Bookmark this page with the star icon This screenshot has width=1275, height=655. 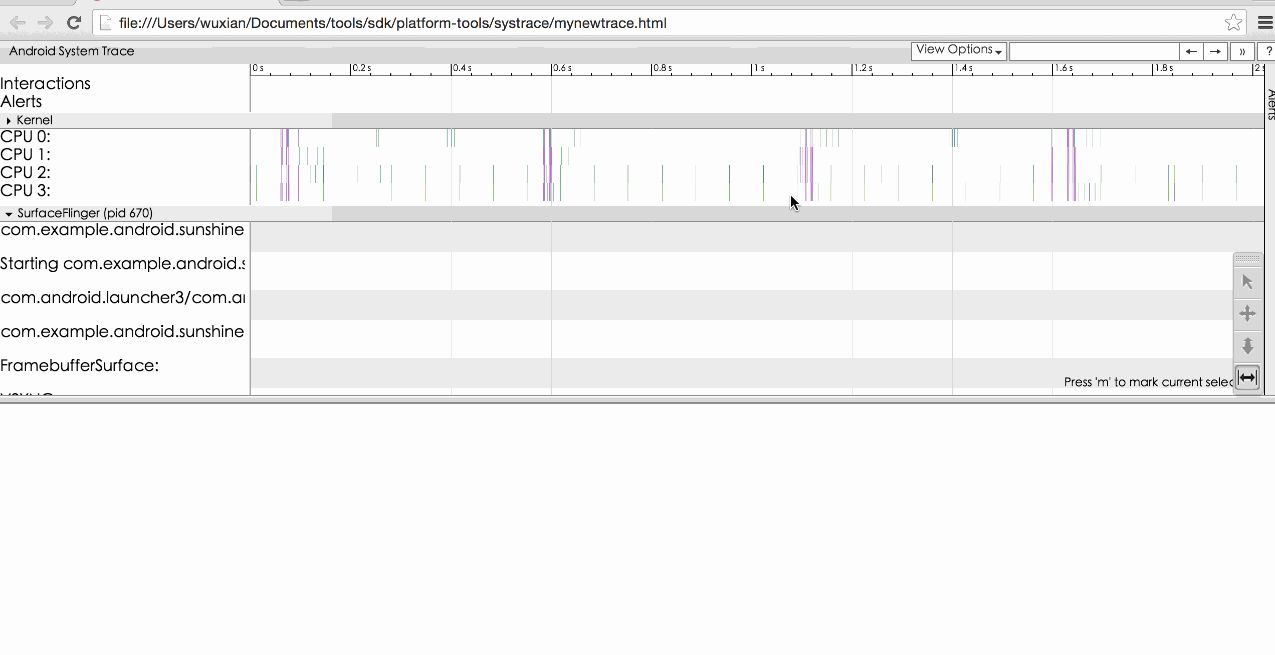pos(1233,23)
